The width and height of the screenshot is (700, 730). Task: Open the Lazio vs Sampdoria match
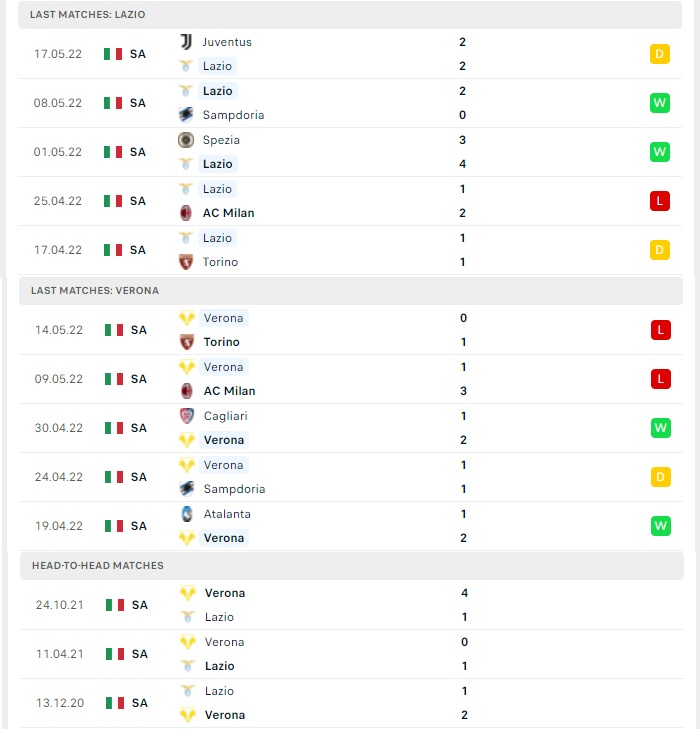[350, 103]
